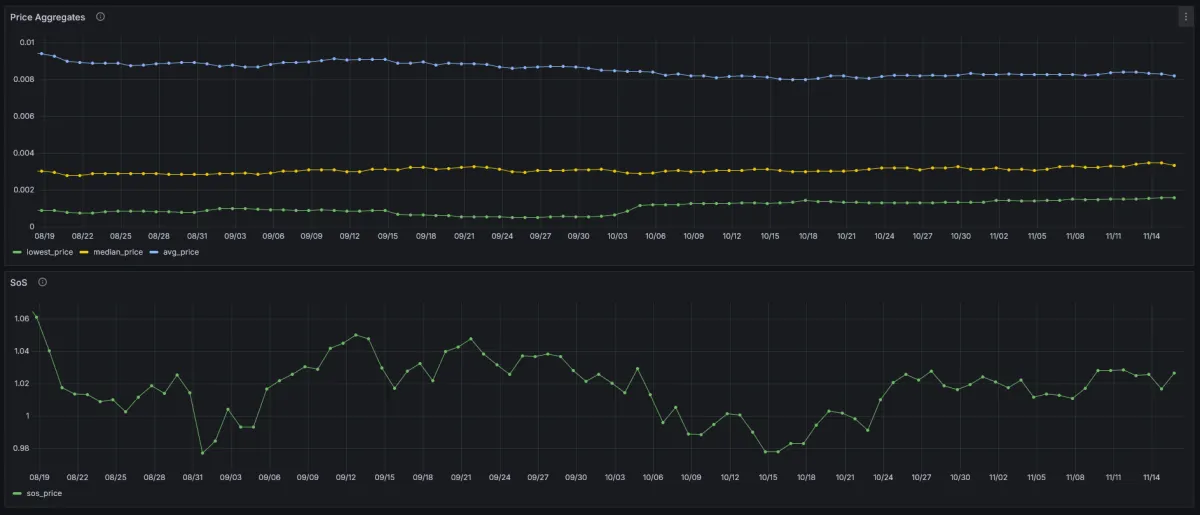This screenshot has width=1200, height=515.
Task: Click the 0.006 y-axis label in Price Aggregates
Action: [x=24, y=116]
